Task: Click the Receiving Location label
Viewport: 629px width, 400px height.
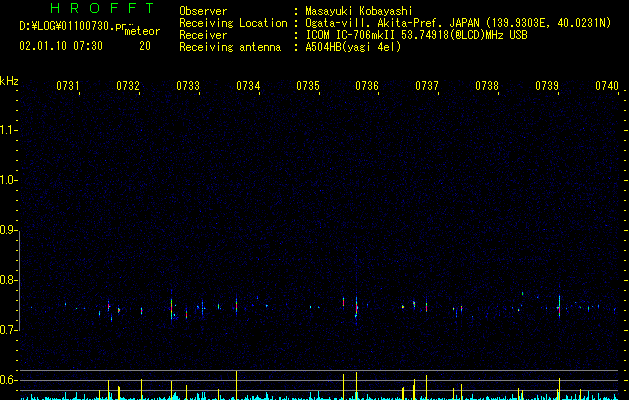Action: pos(233,23)
